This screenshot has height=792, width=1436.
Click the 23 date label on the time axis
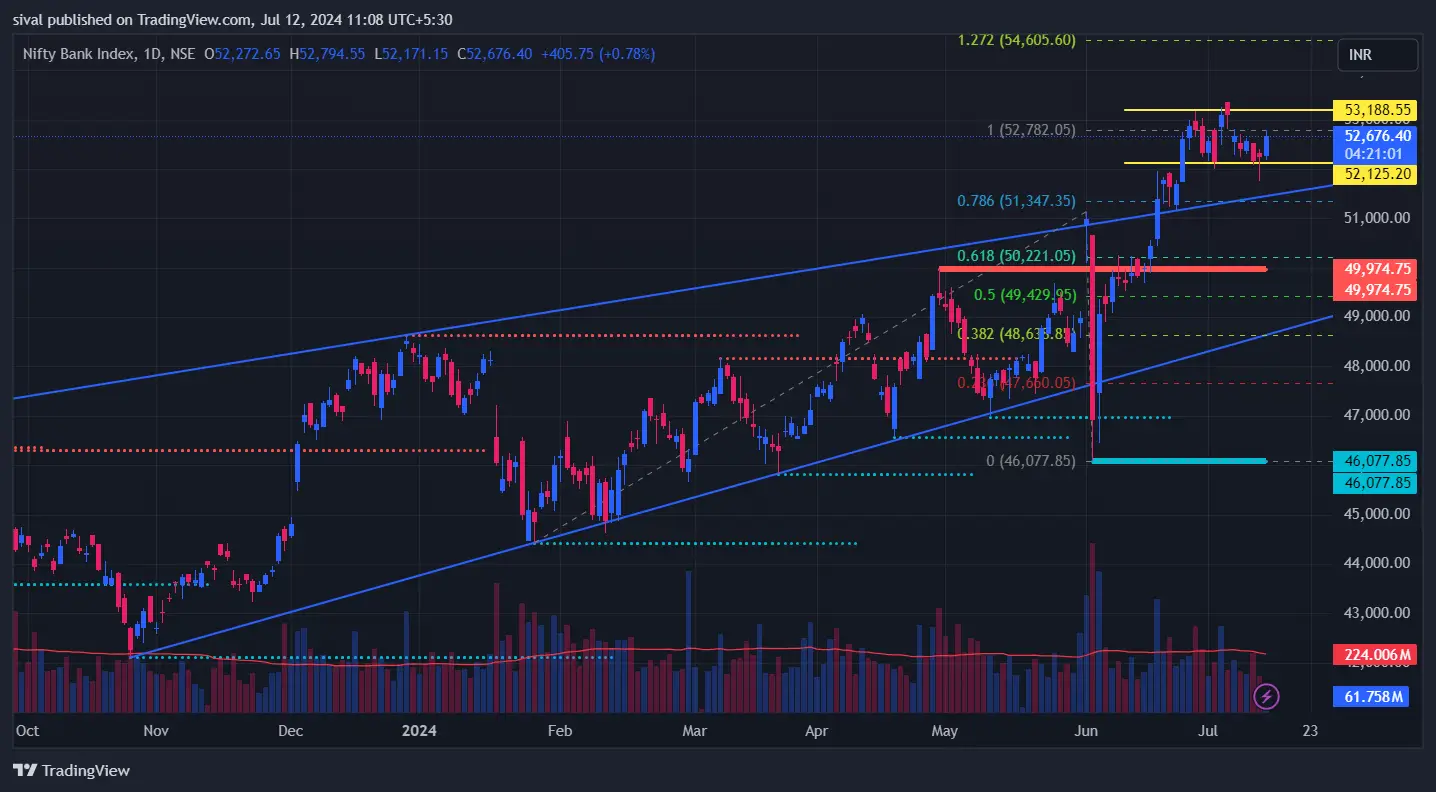click(1311, 731)
